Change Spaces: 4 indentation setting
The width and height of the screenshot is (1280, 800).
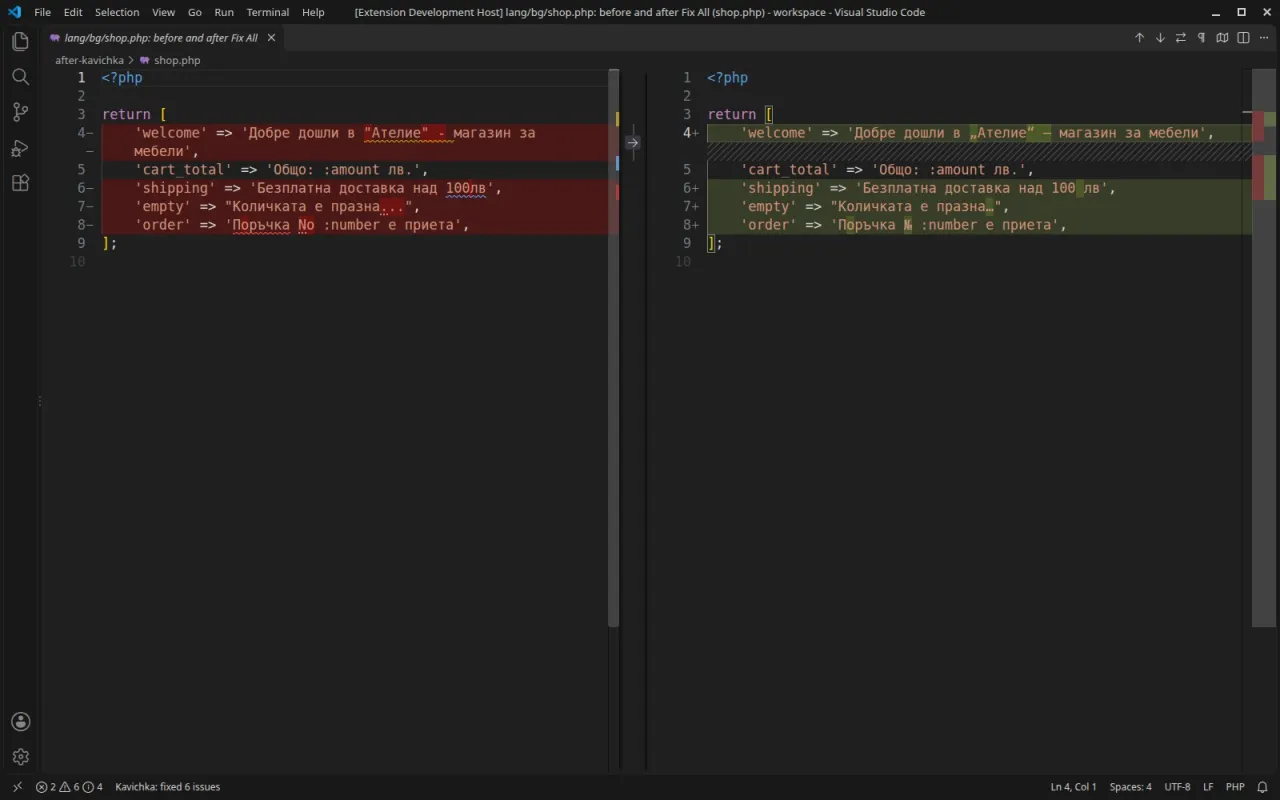1130,787
